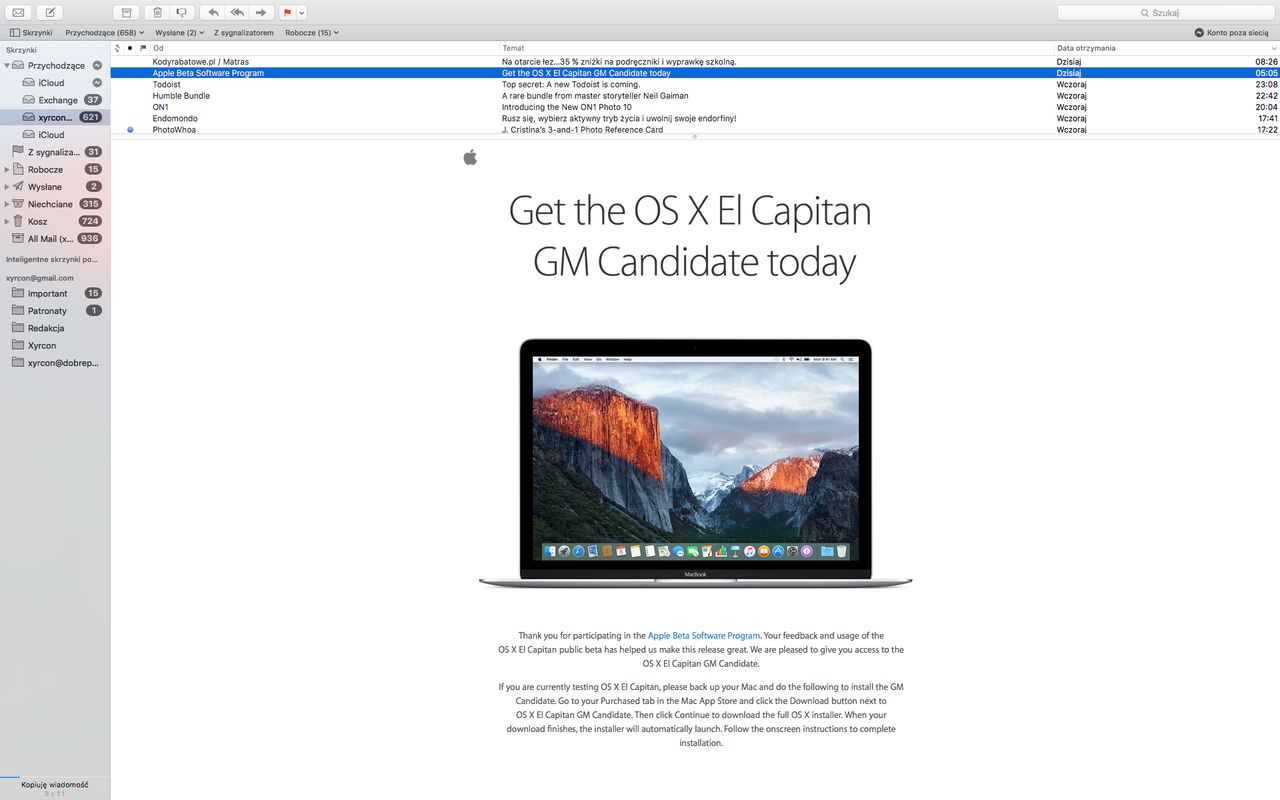Compose a new message with pencil icon
This screenshot has height=800, width=1280.
click(50, 12)
